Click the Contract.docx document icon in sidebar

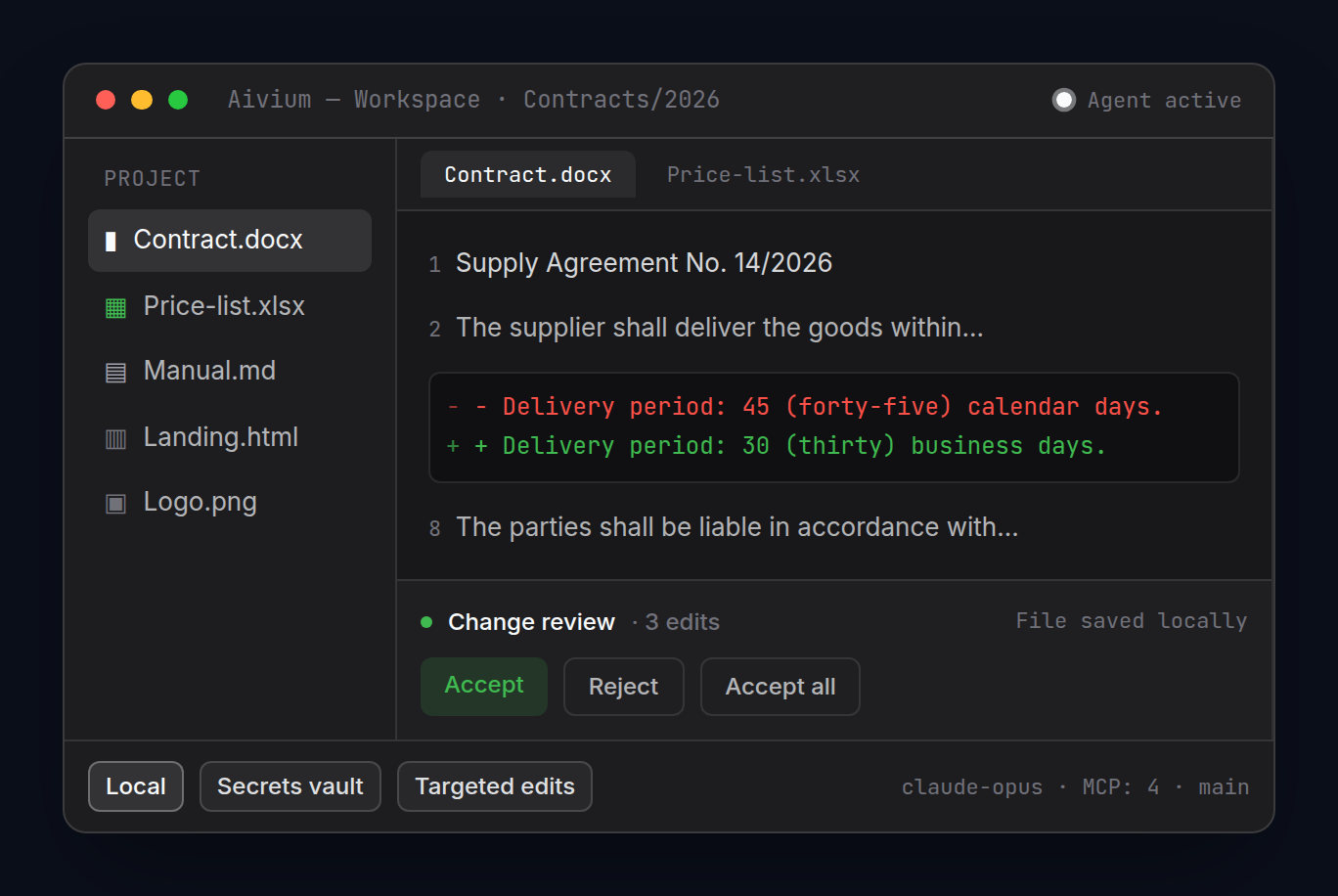[x=111, y=241]
